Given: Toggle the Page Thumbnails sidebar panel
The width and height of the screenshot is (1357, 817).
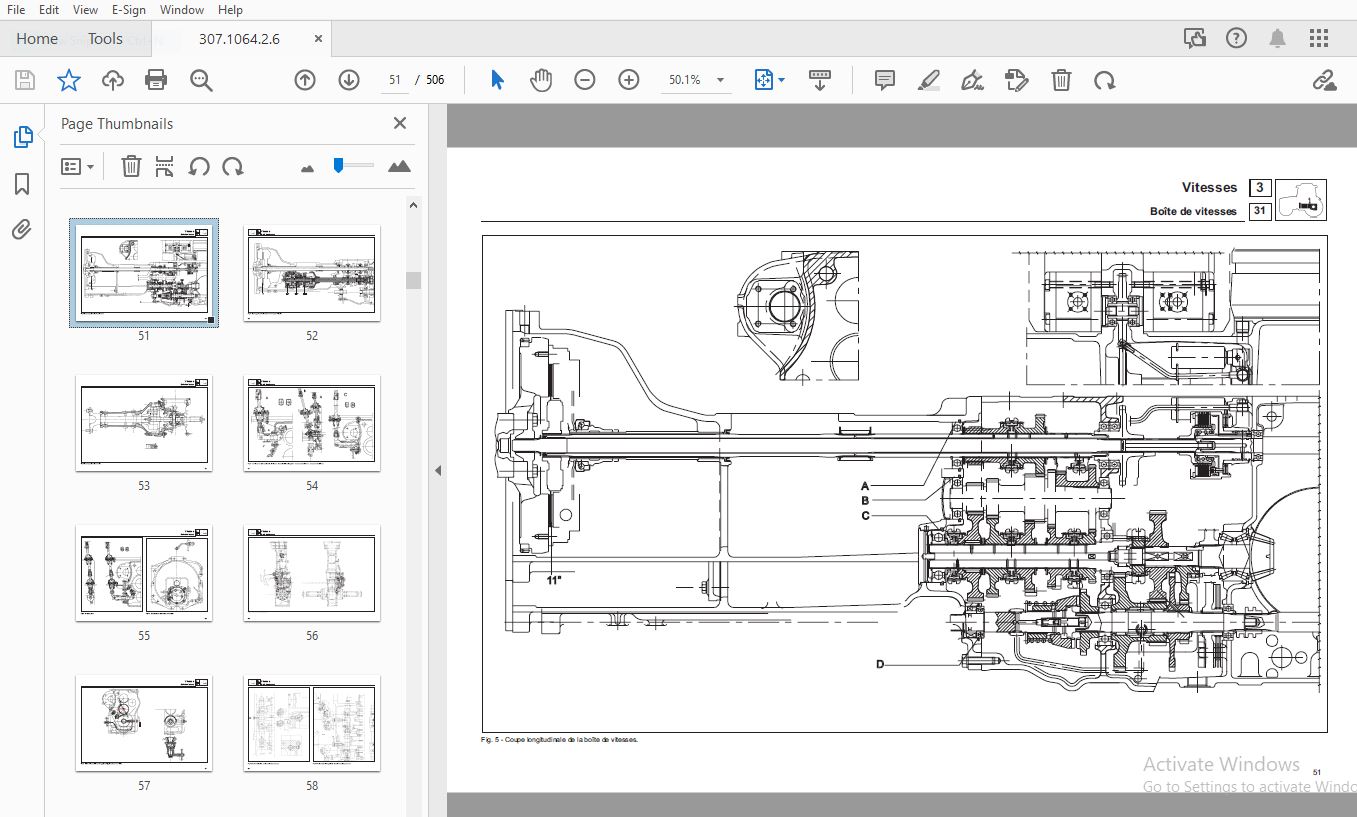Looking at the screenshot, I should [22, 137].
